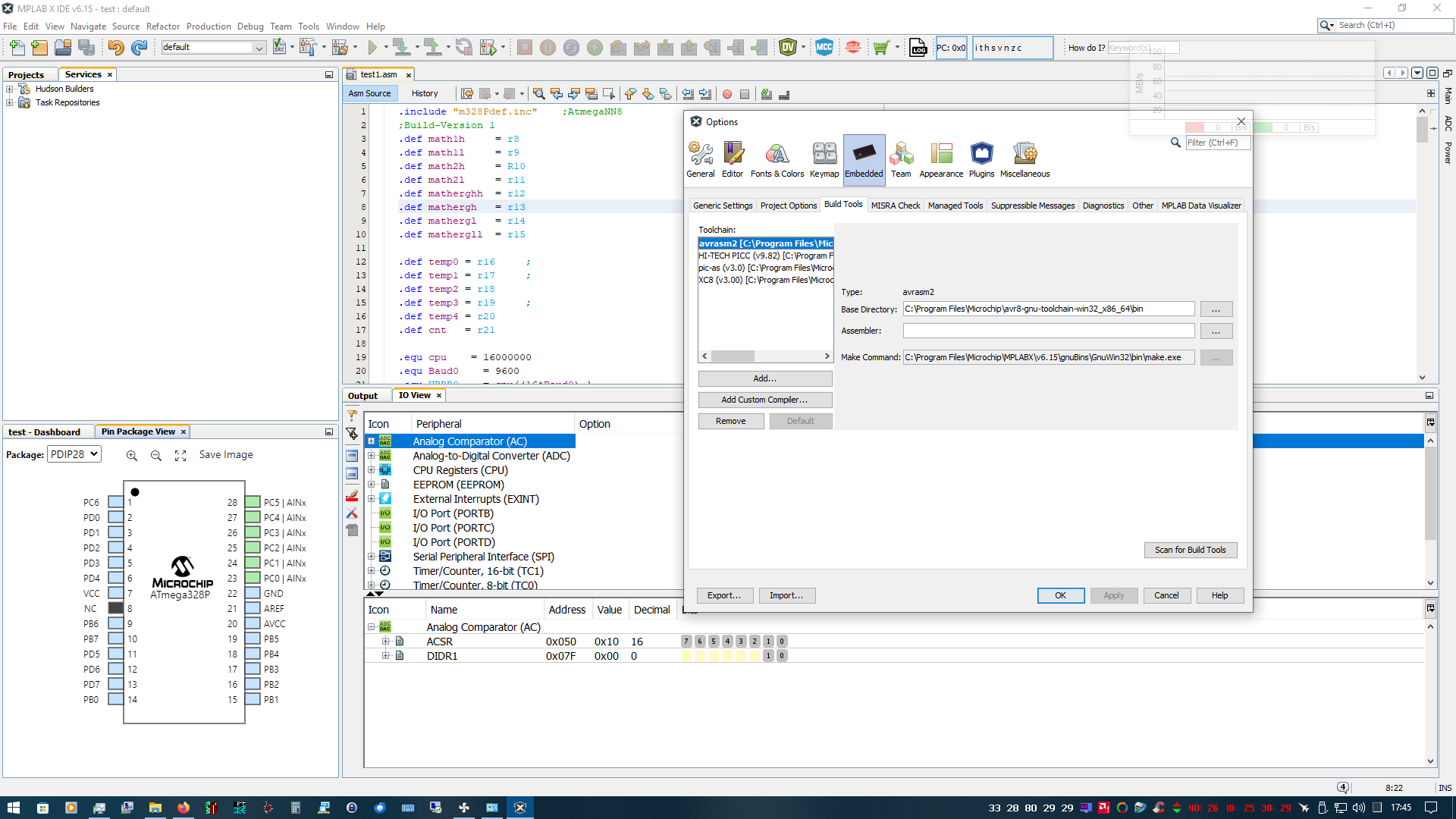Click the toolchain list horizontal scrollbar thumb
The height and width of the screenshot is (819, 1456).
pyautogui.click(x=733, y=356)
